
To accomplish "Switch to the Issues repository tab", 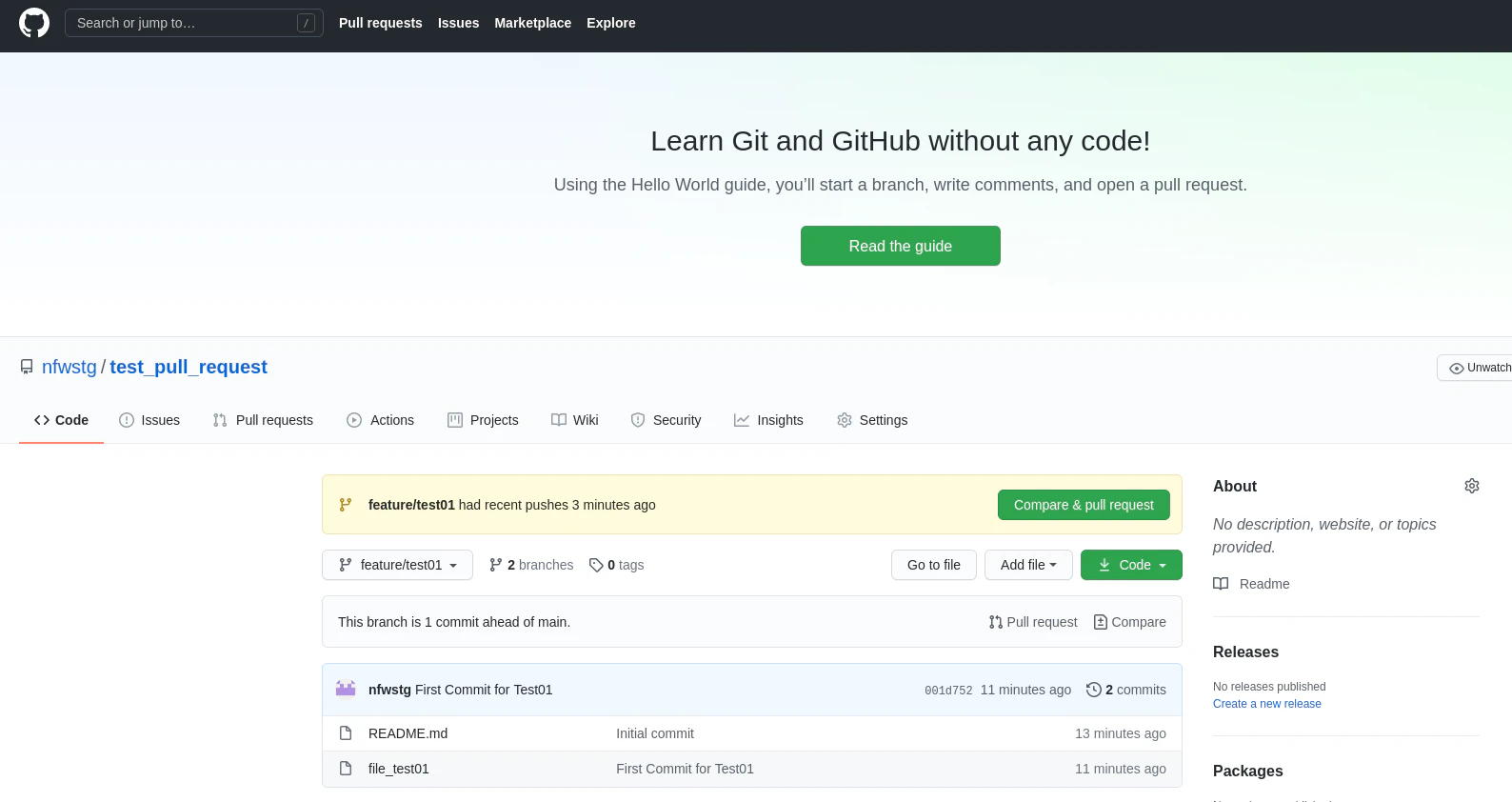I will 149,420.
